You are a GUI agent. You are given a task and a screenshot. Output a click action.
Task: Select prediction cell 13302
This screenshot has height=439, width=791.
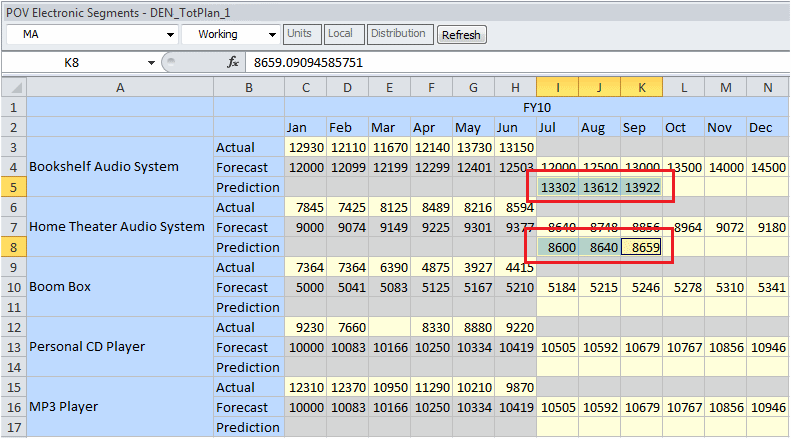pos(557,187)
